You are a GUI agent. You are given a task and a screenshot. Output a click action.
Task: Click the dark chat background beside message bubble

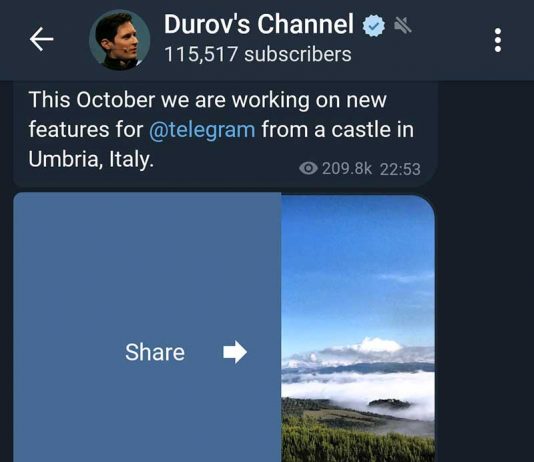(x=485, y=272)
